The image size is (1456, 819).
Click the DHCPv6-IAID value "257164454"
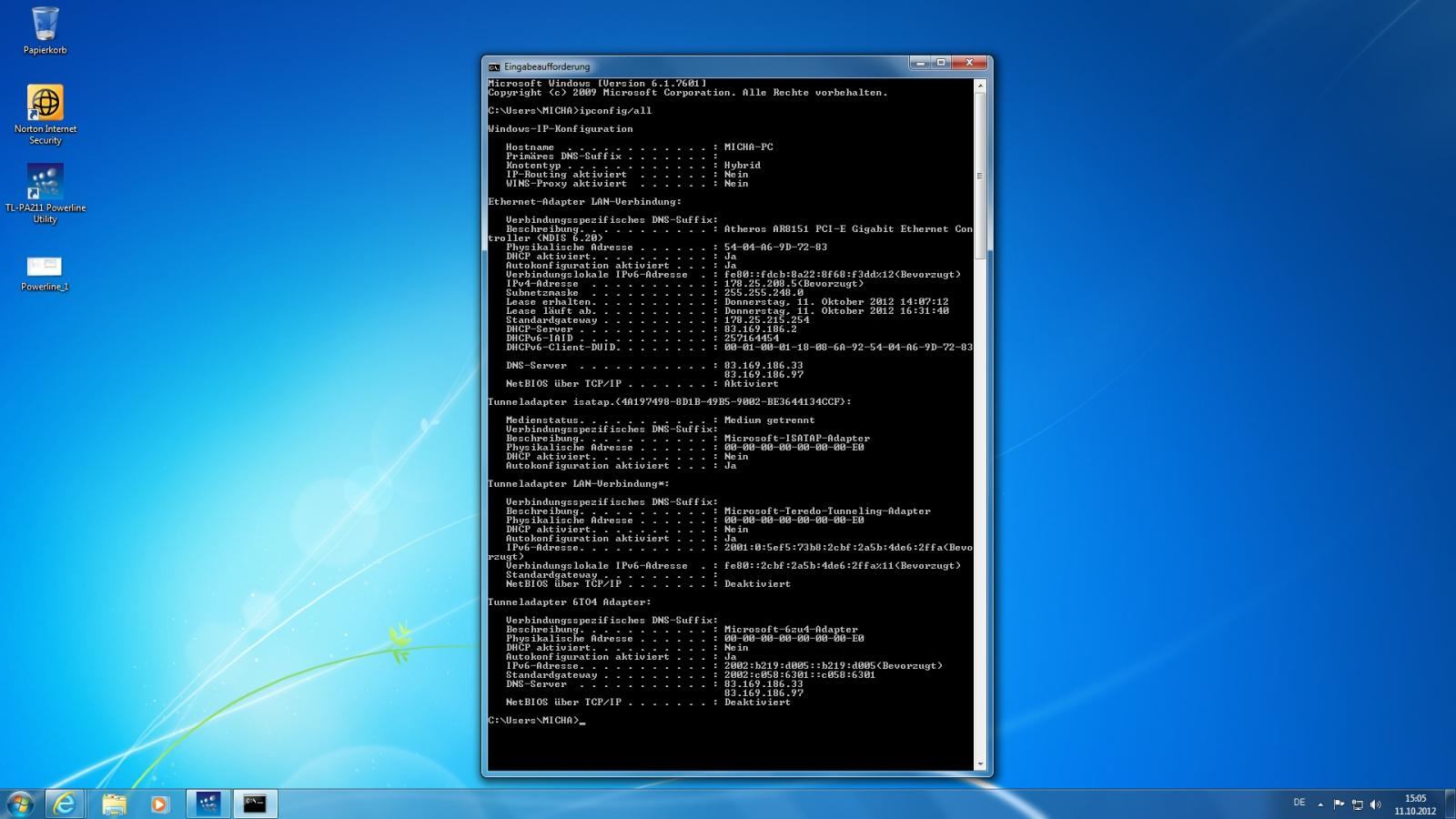[x=752, y=339]
